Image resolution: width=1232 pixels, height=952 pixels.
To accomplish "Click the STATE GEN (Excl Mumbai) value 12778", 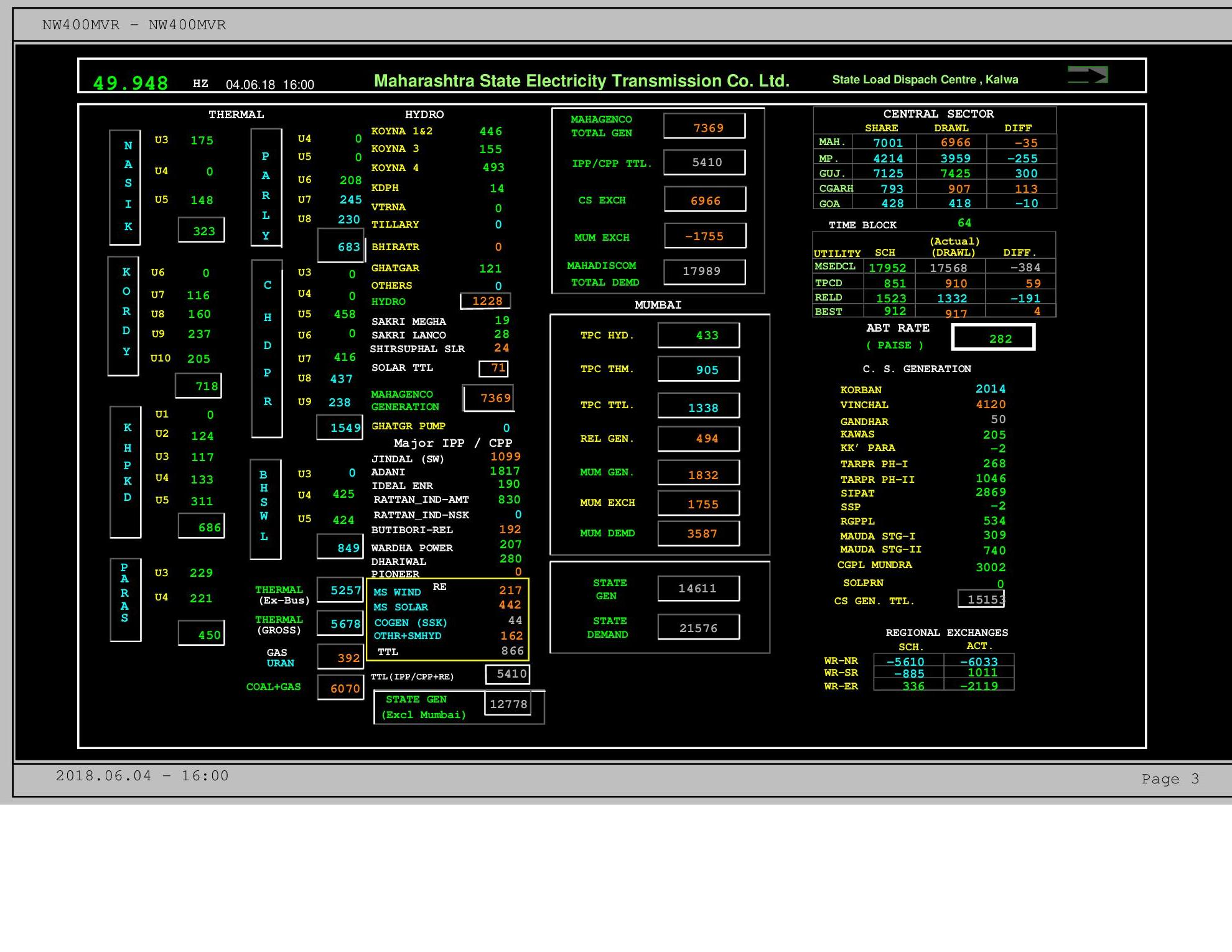I will point(508,704).
